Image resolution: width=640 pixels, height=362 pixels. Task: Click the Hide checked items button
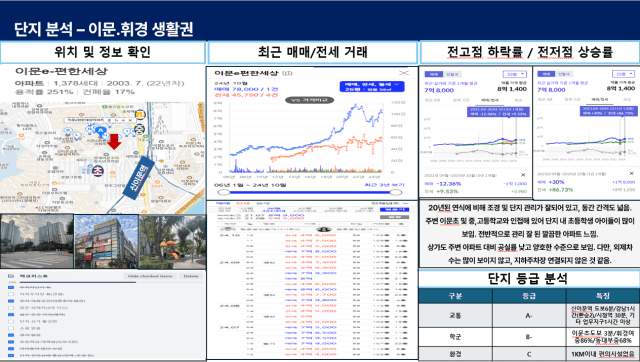[x=150, y=276]
